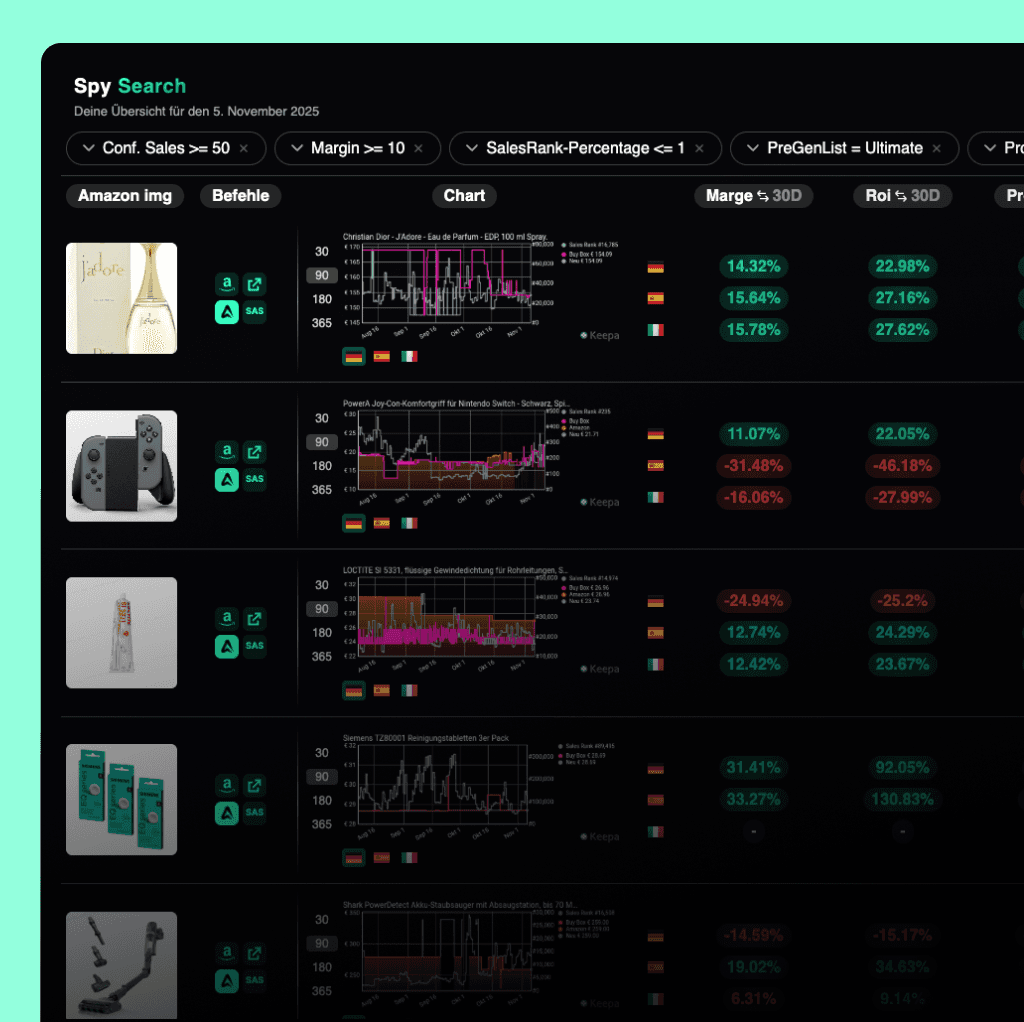This screenshot has height=1022, width=1024.
Task: Click the green A icon in Dior row
Action: click(227, 311)
